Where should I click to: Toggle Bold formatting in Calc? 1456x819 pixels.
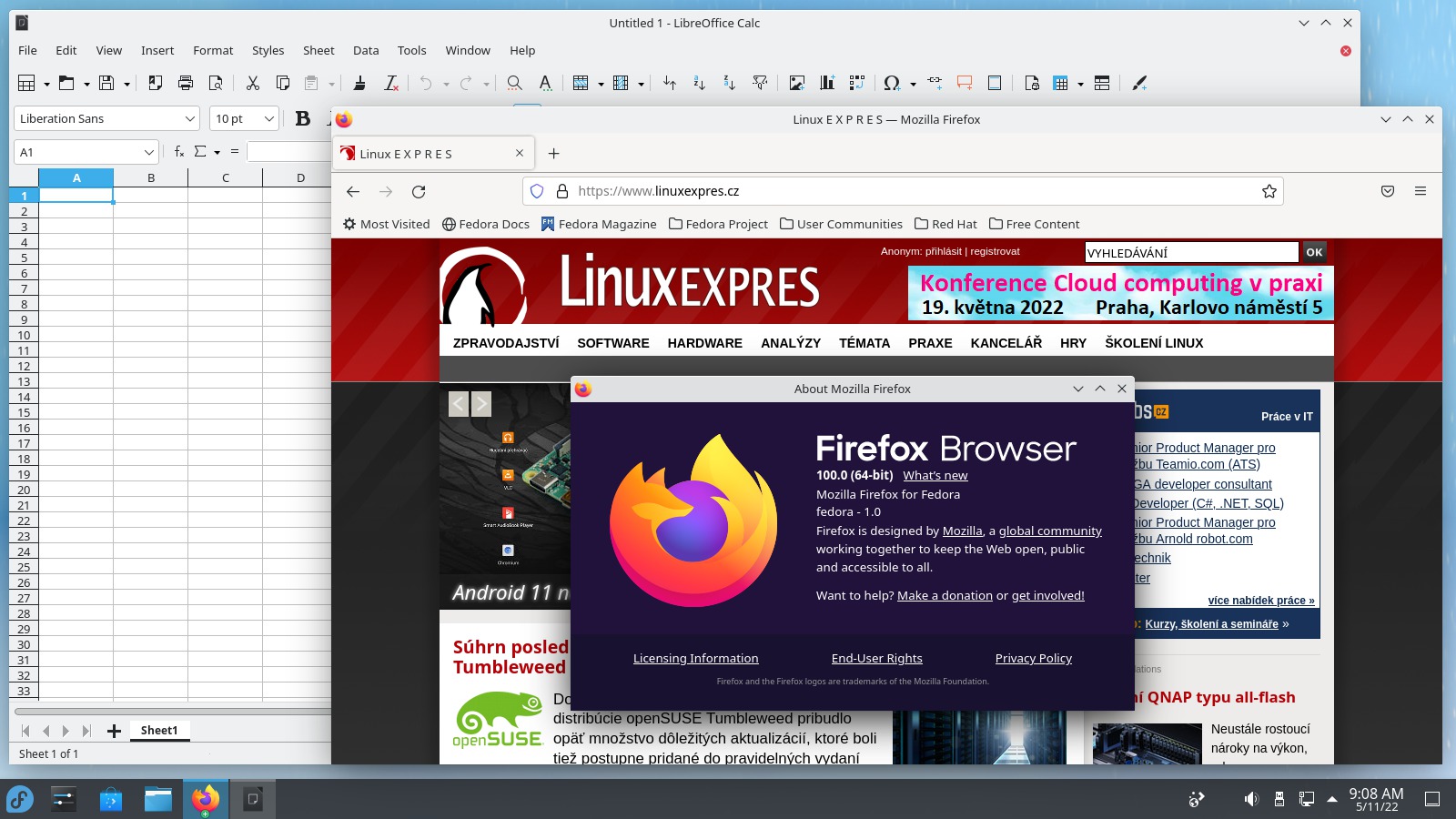click(303, 118)
